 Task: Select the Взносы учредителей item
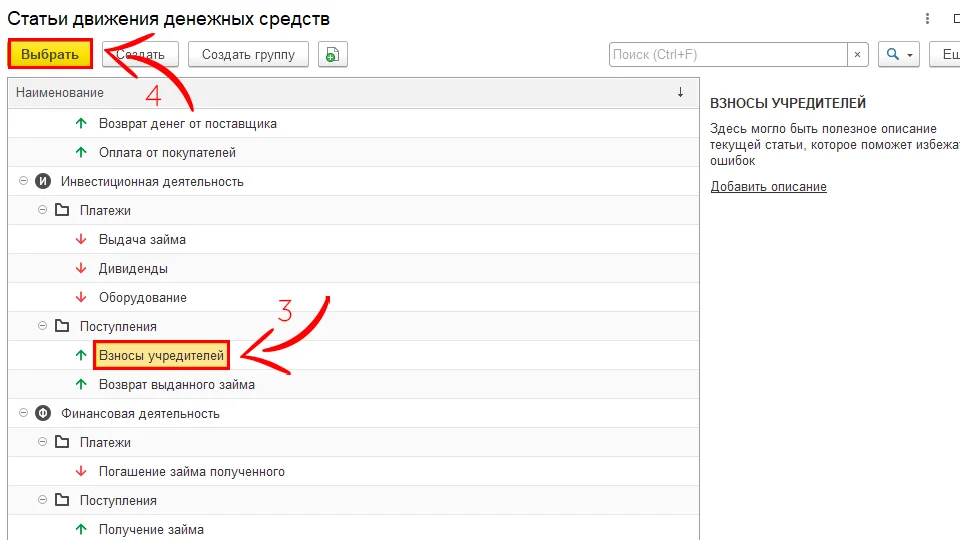(161, 355)
